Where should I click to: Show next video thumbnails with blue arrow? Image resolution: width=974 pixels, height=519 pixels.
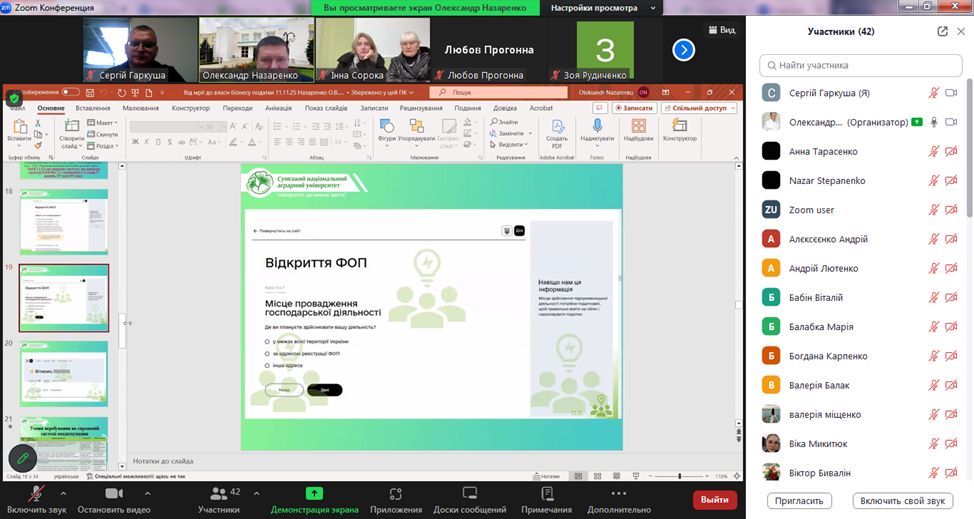point(683,50)
